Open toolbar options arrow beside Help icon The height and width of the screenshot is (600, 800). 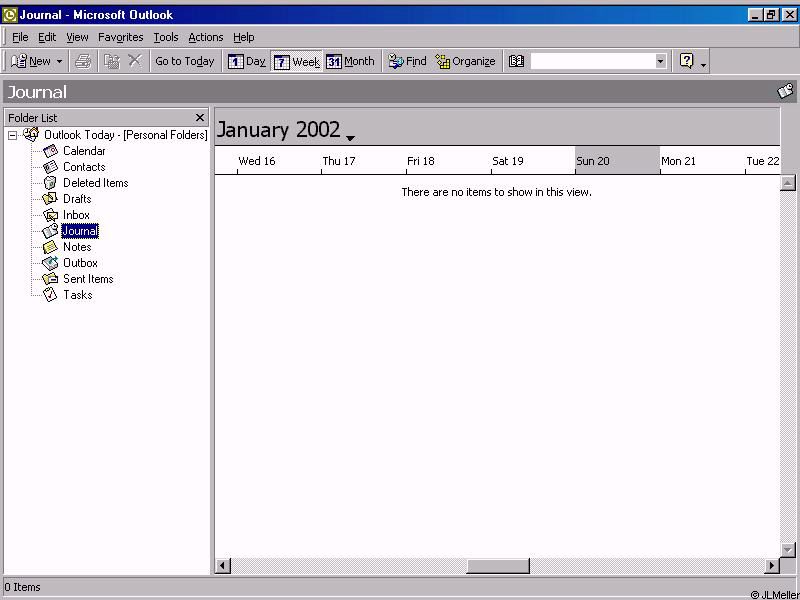pyautogui.click(x=704, y=64)
